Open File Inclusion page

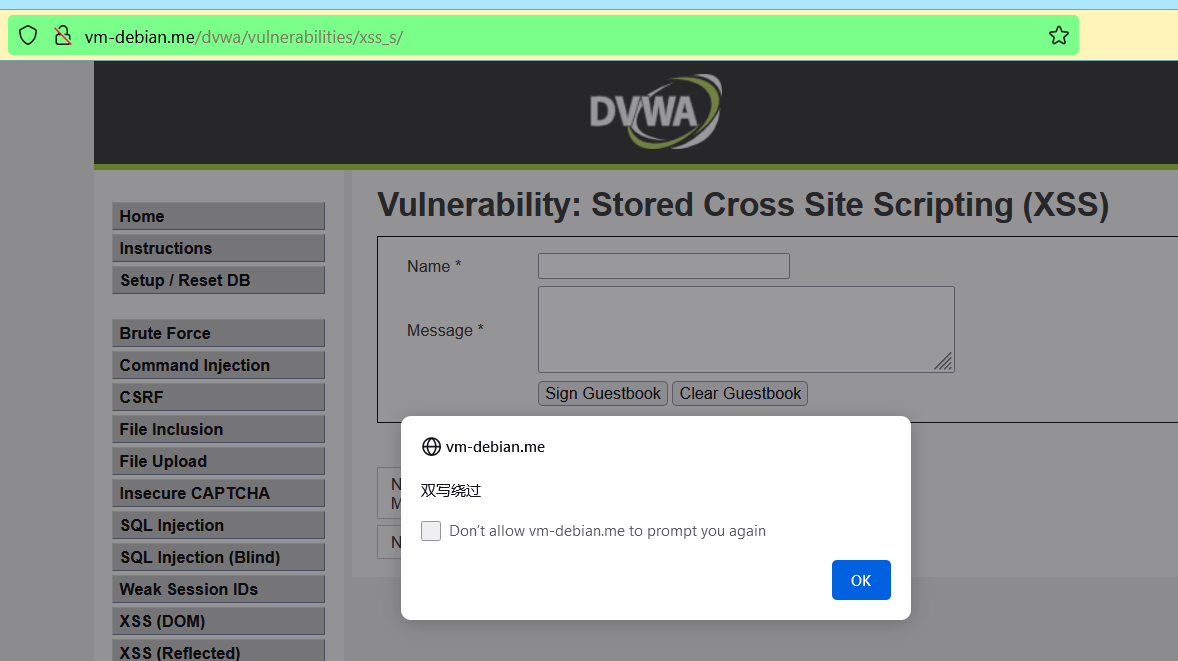pyautogui.click(x=218, y=430)
